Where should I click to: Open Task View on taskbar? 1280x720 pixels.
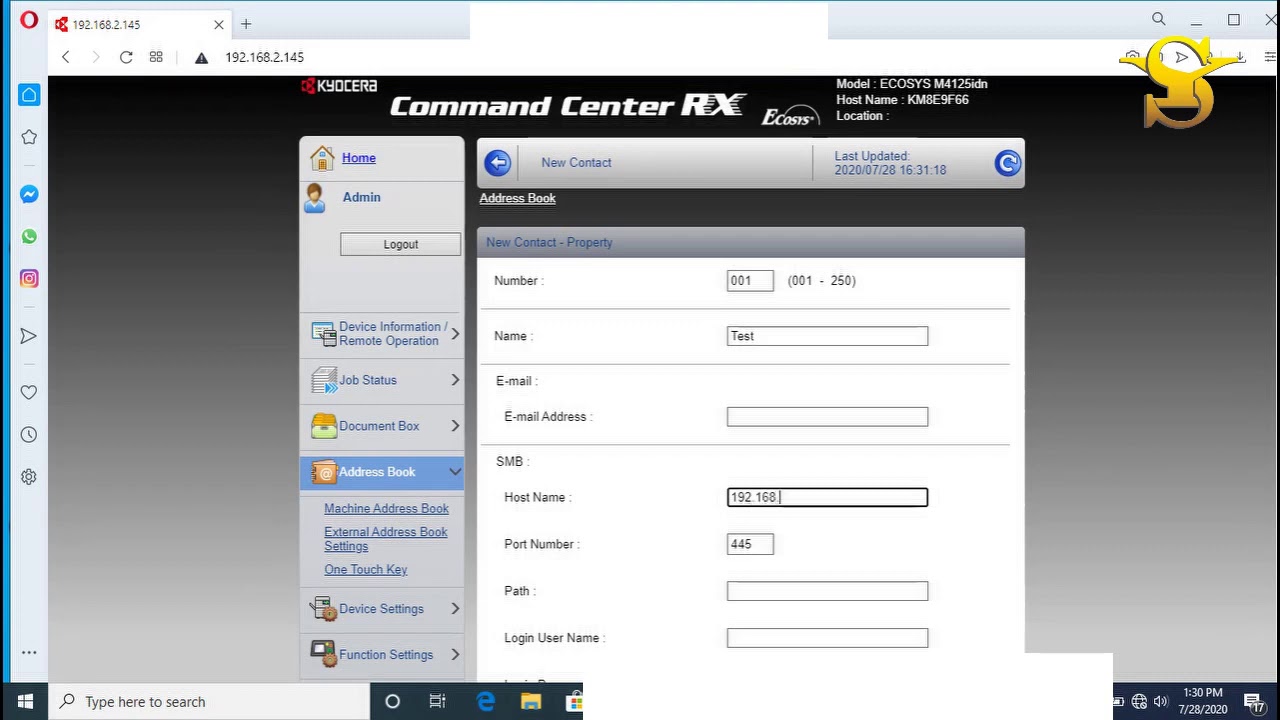pos(438,702)
